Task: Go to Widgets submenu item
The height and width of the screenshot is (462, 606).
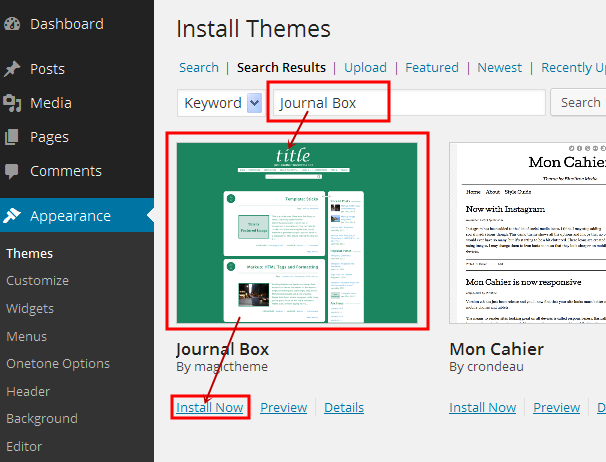Action: coord(30,309)
